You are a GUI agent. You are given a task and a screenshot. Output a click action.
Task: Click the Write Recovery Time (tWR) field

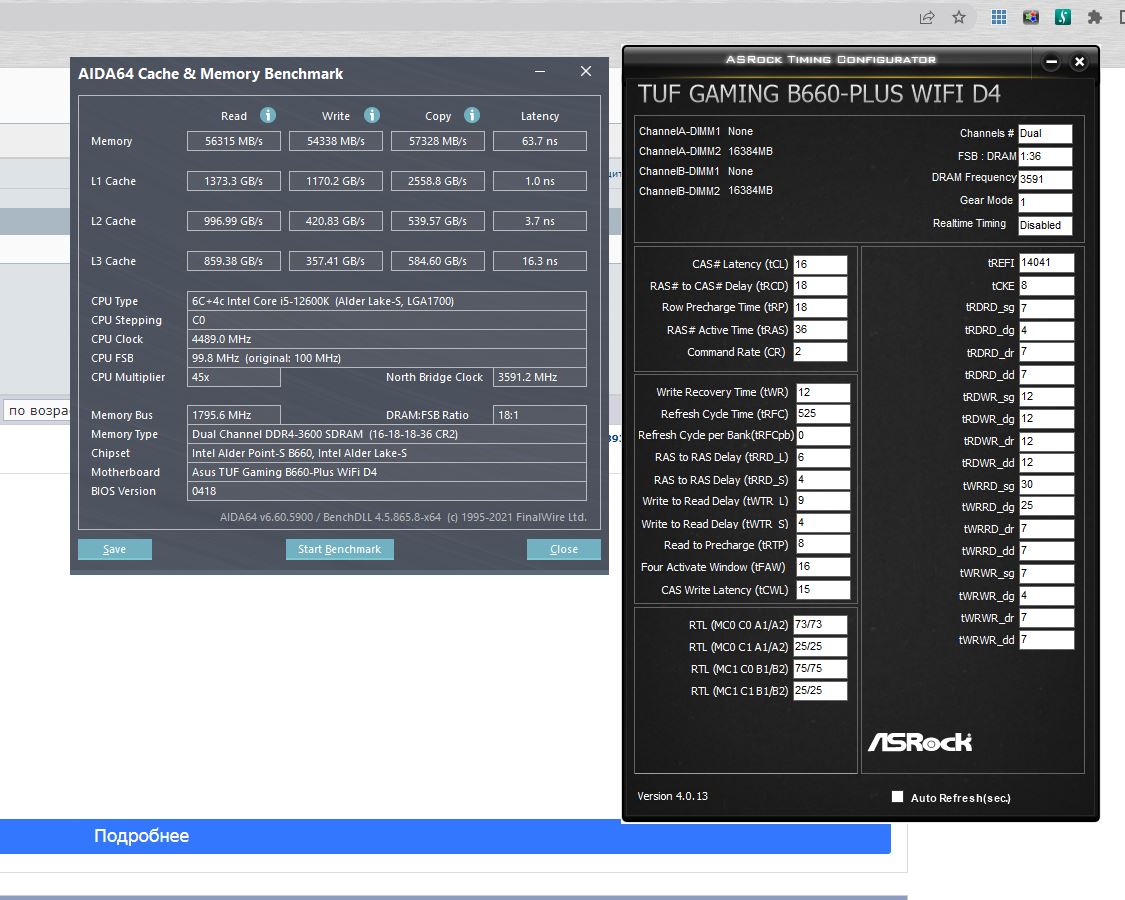click(x=823, y=393)
